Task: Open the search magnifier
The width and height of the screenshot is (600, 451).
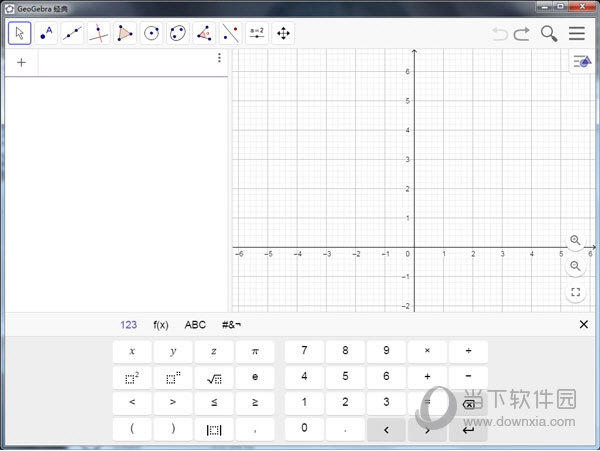Action: tap(549, 34)
